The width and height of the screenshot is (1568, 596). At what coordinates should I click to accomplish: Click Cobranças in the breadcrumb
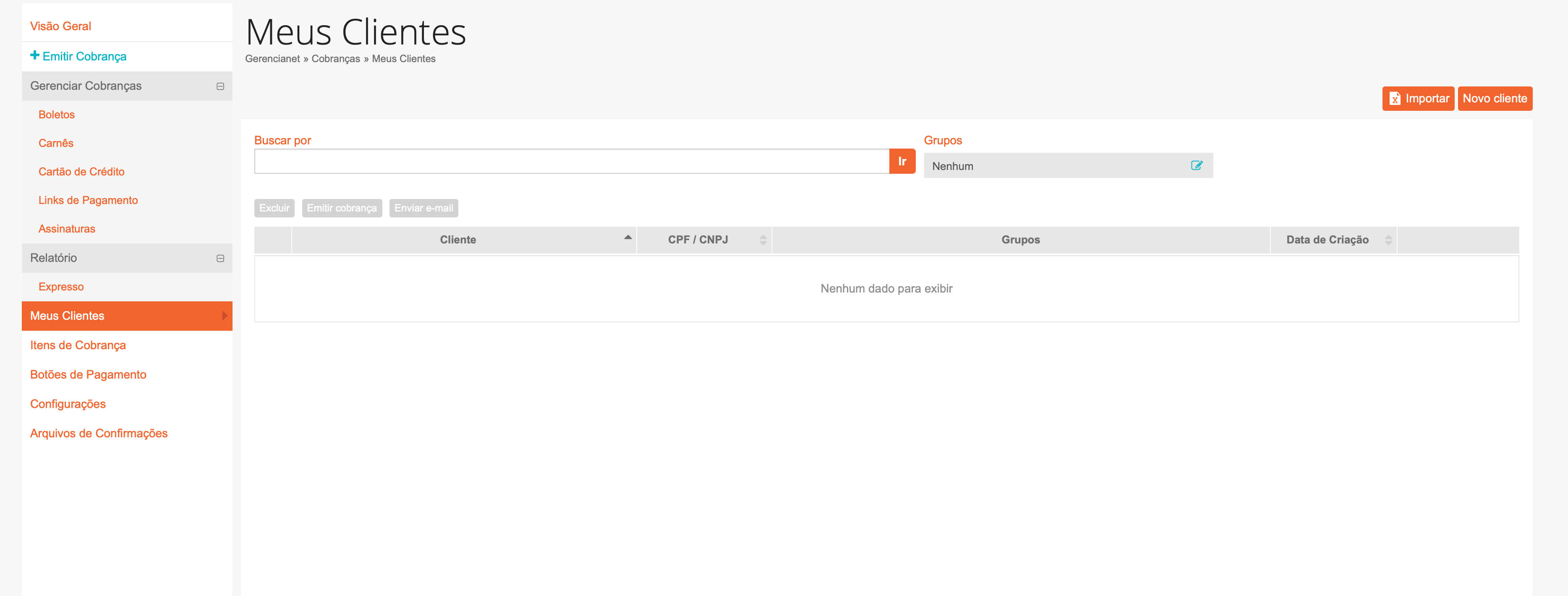(x=335, y=58)
